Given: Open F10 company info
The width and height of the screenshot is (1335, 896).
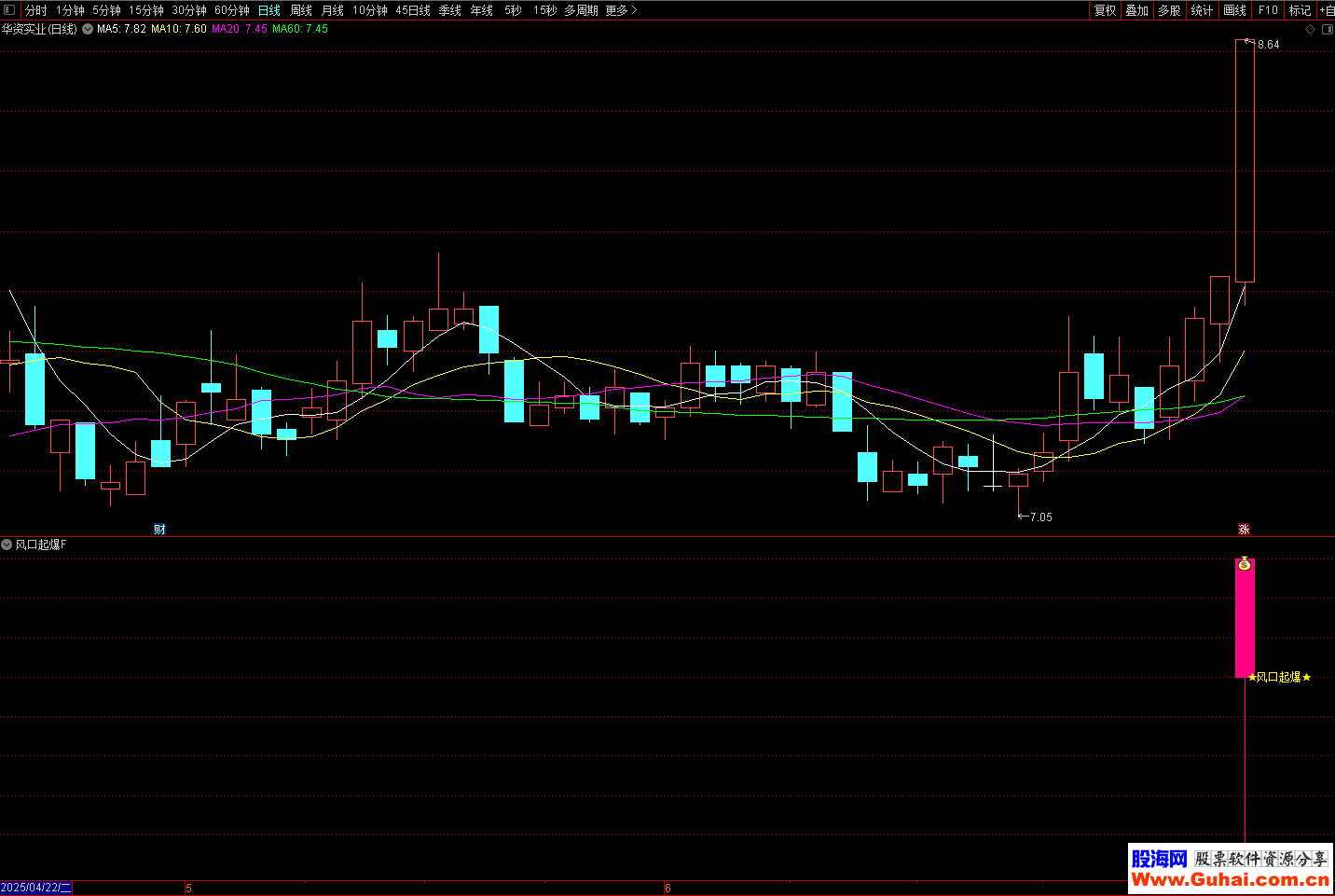Looking at the screenshot, I should [x=1268, y=10].
